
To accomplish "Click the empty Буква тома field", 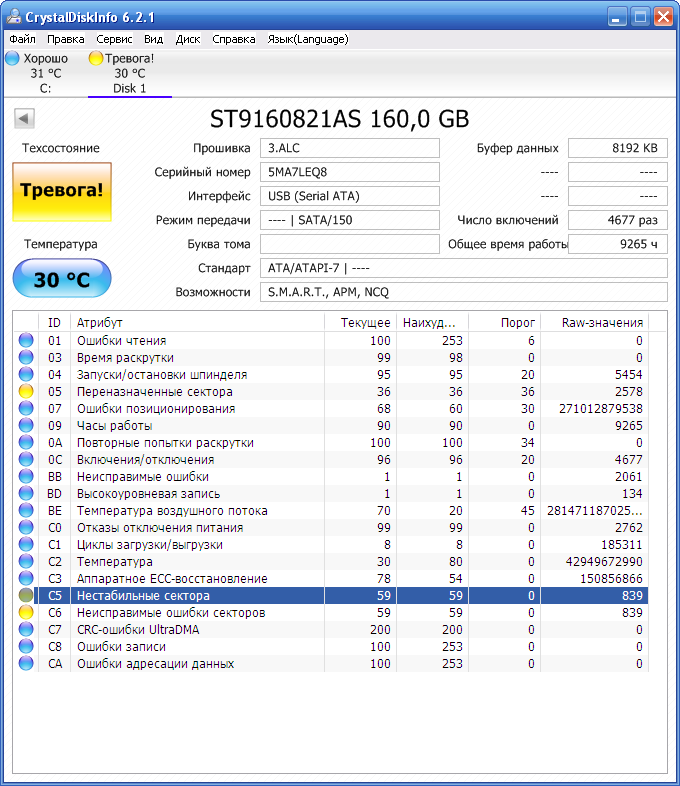I will click(350, 244).
